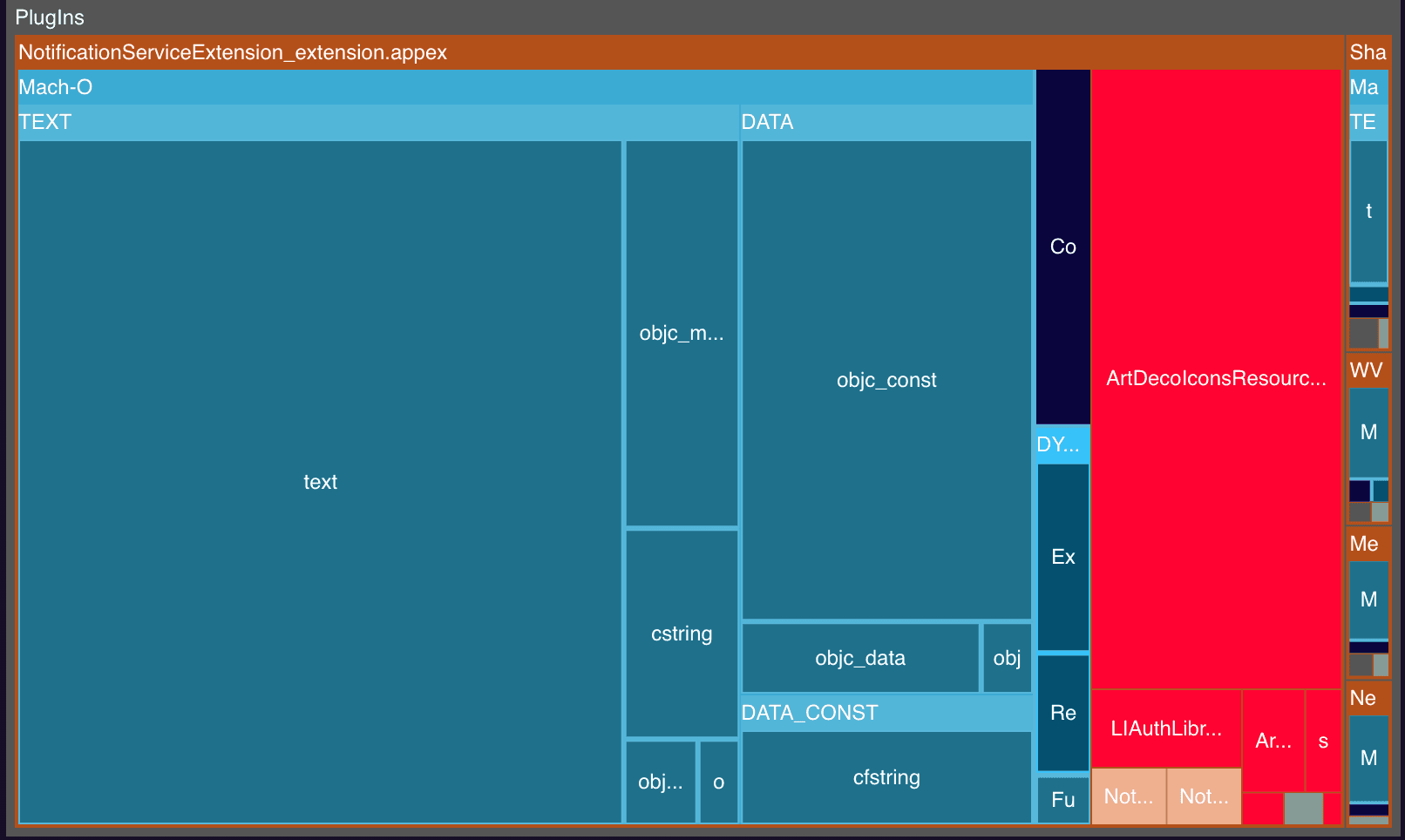Select the TEXT segment header
The height and width of the screenshot is (840, 1405).
coord(45,122)
